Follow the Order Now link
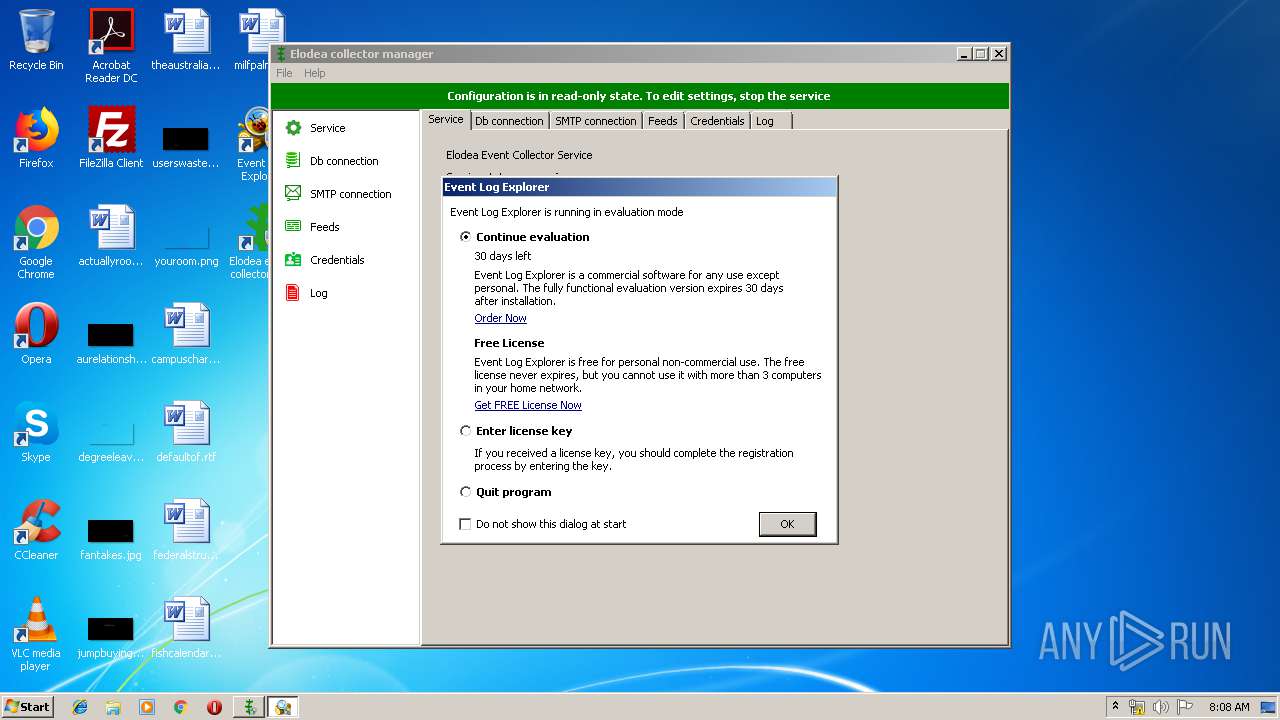Image resolution: width=1280 pixels, height=720 pixels. tap(500, 318)
